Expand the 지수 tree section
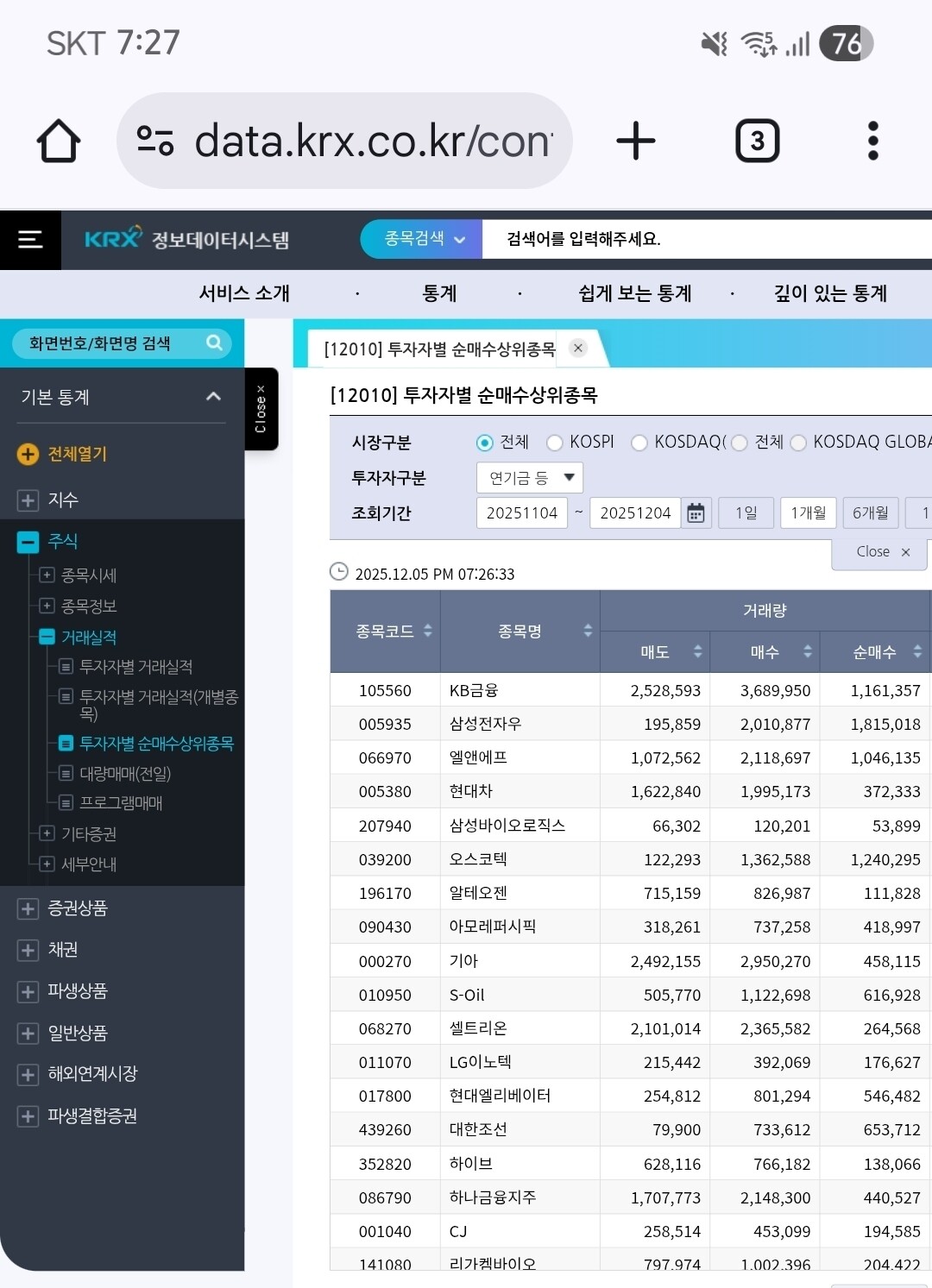 point(28,500)
